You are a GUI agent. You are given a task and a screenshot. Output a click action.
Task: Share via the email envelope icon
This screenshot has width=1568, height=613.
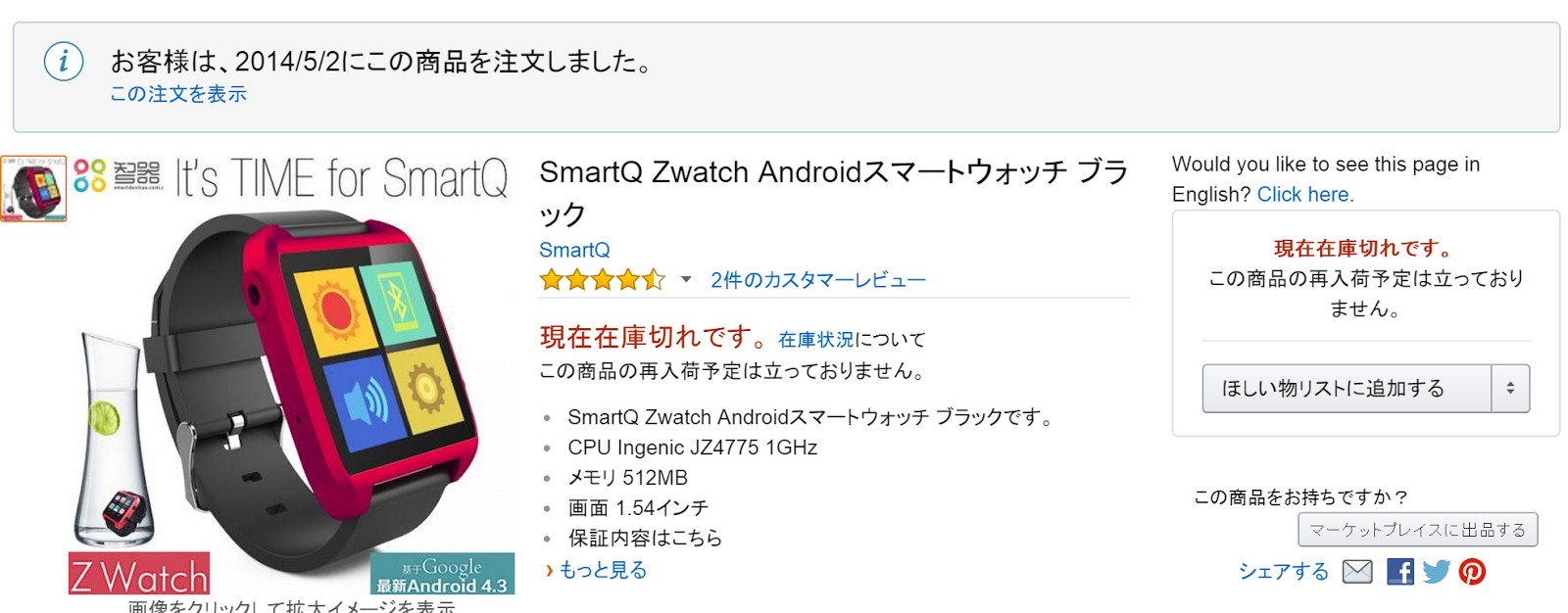tap(1356, 572)
